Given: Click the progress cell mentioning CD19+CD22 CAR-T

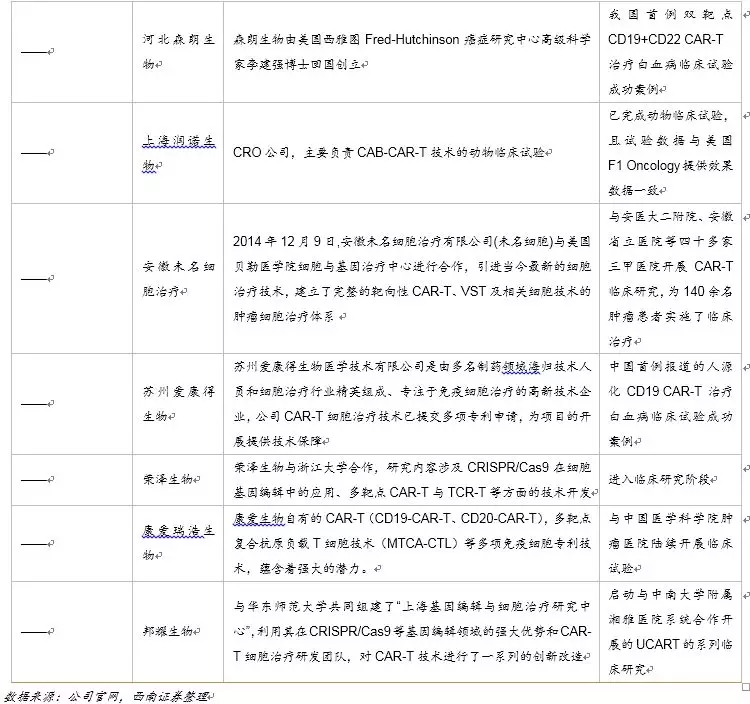Looking at the screenshot, I should click(670, 52).
